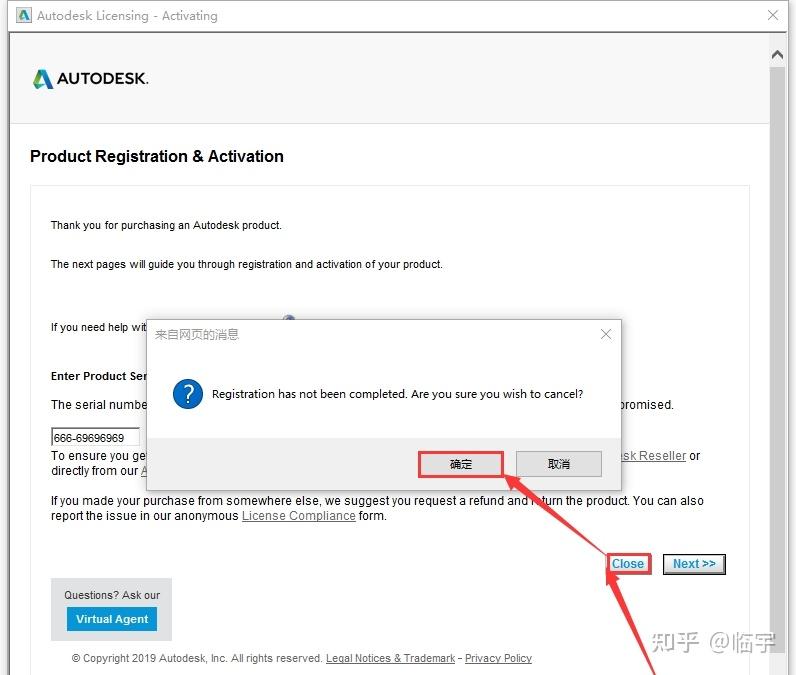
Task: Click the serial number input field
Action: [95, 438]
